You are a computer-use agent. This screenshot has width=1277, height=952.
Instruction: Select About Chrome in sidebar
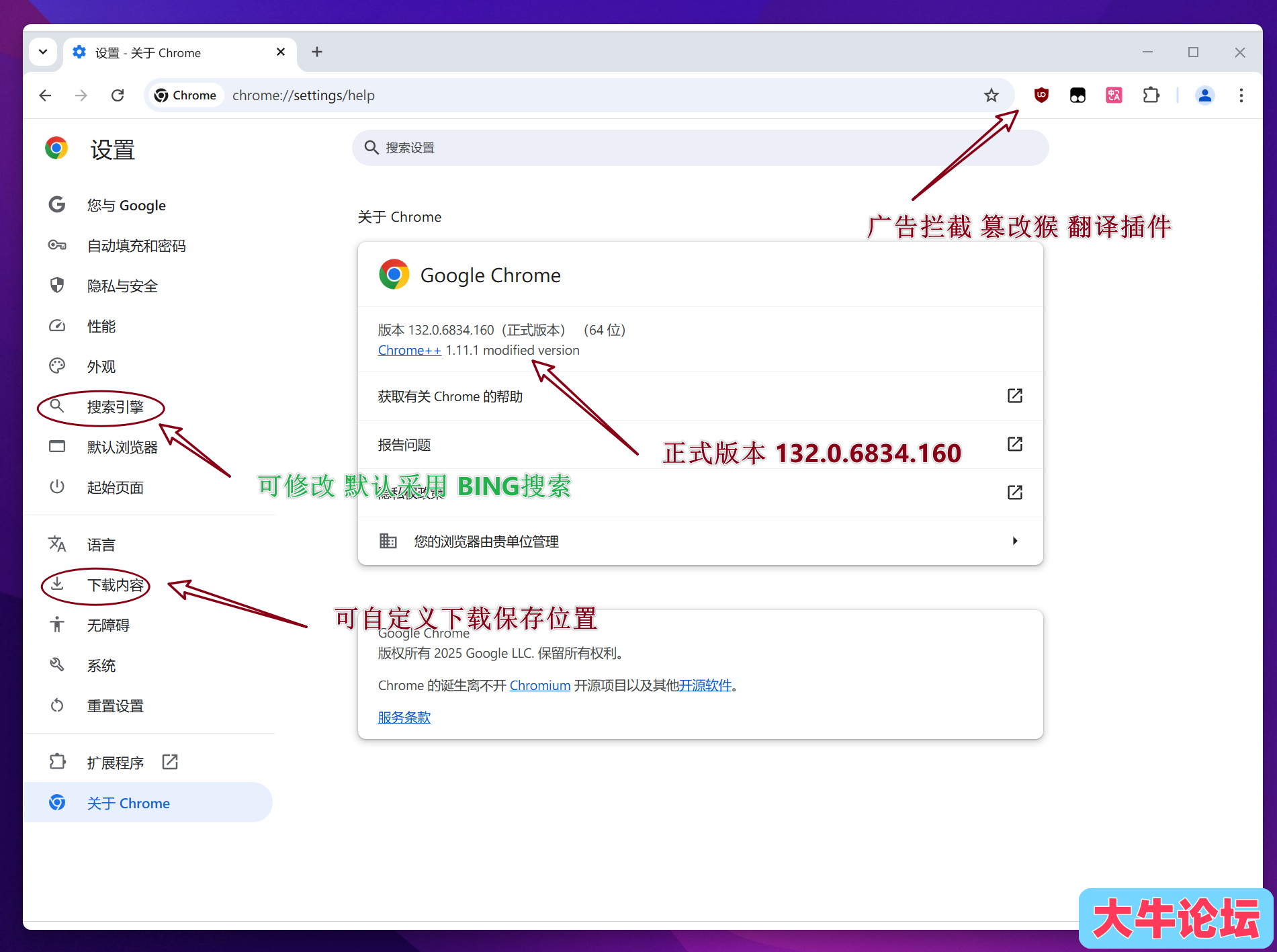coord(148,803)
